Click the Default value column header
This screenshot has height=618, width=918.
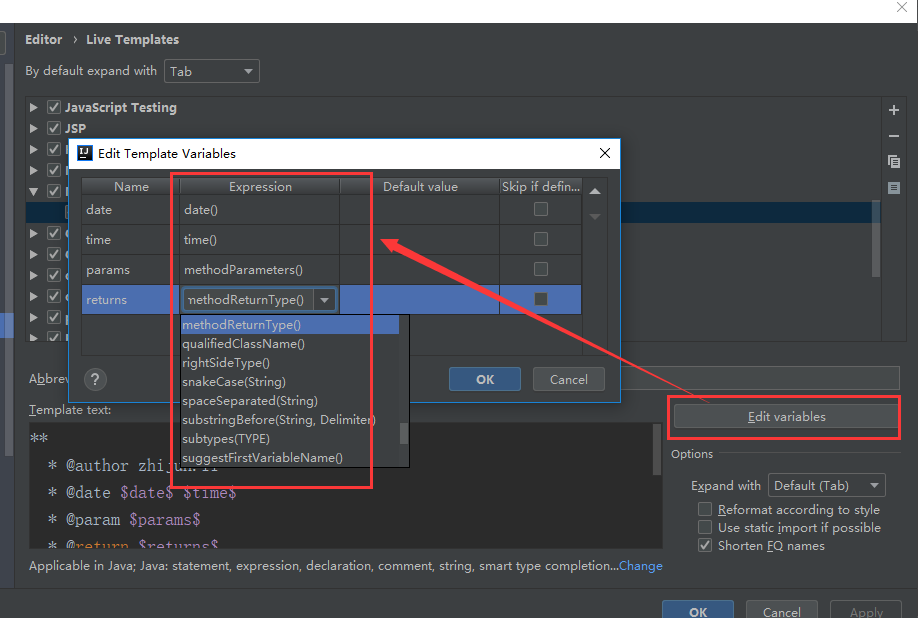coord(420,187)
